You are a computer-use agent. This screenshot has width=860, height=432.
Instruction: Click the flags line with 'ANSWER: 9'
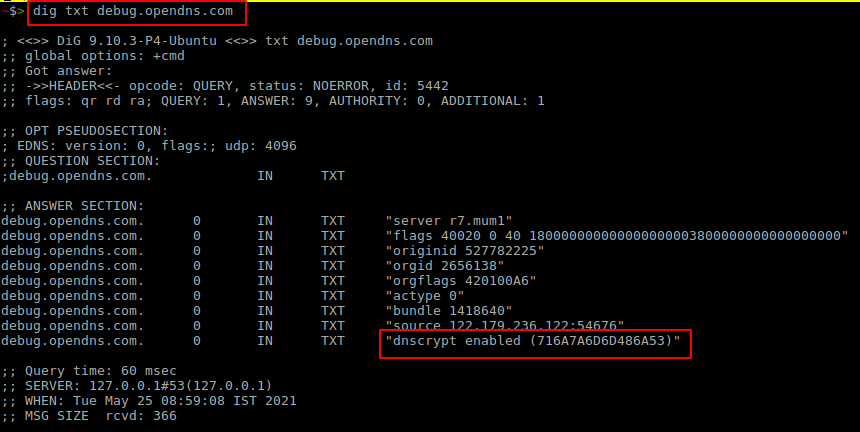(273, 101)
